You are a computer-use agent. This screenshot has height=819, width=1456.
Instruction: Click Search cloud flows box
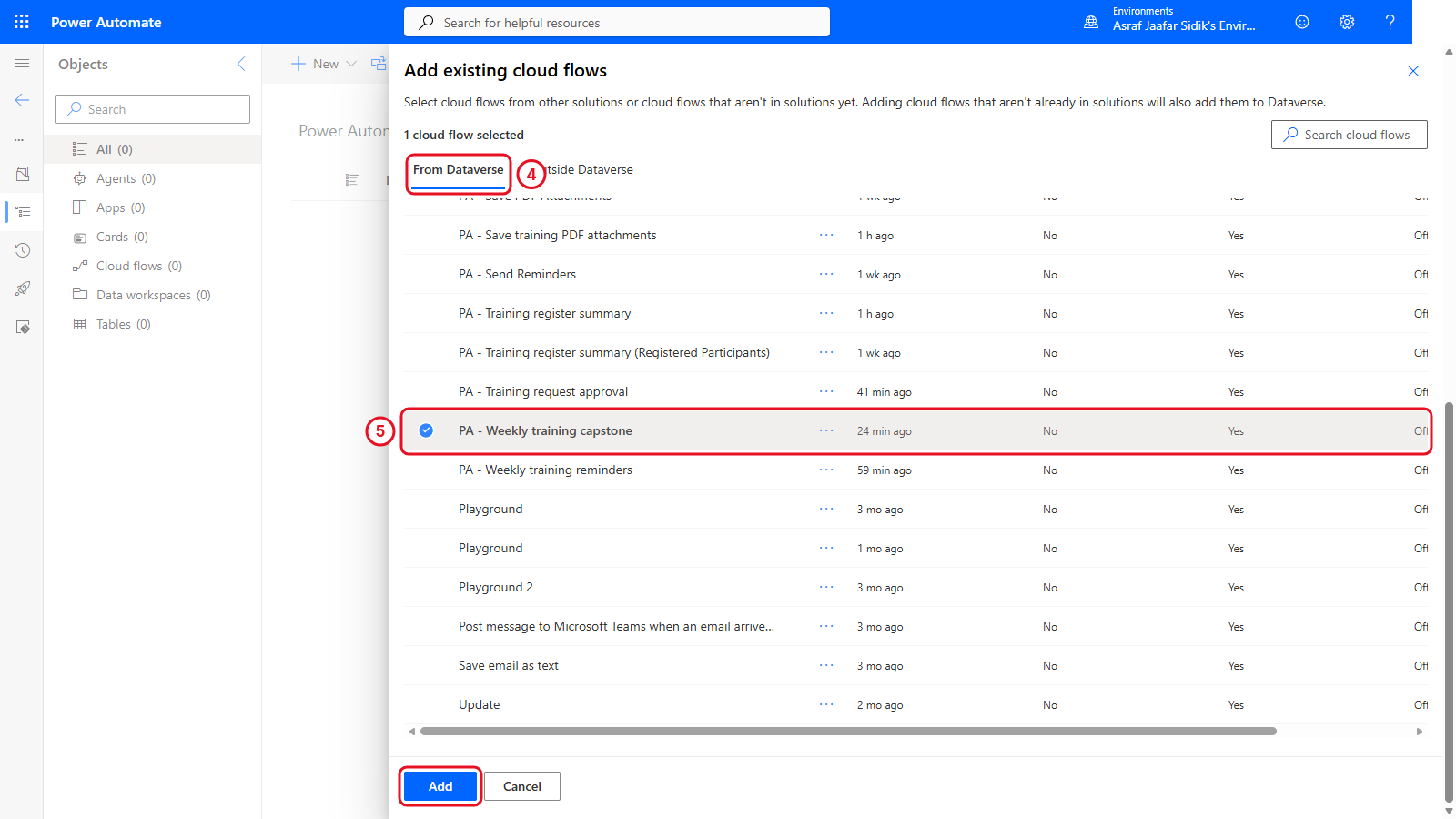tap(1350, 135)
